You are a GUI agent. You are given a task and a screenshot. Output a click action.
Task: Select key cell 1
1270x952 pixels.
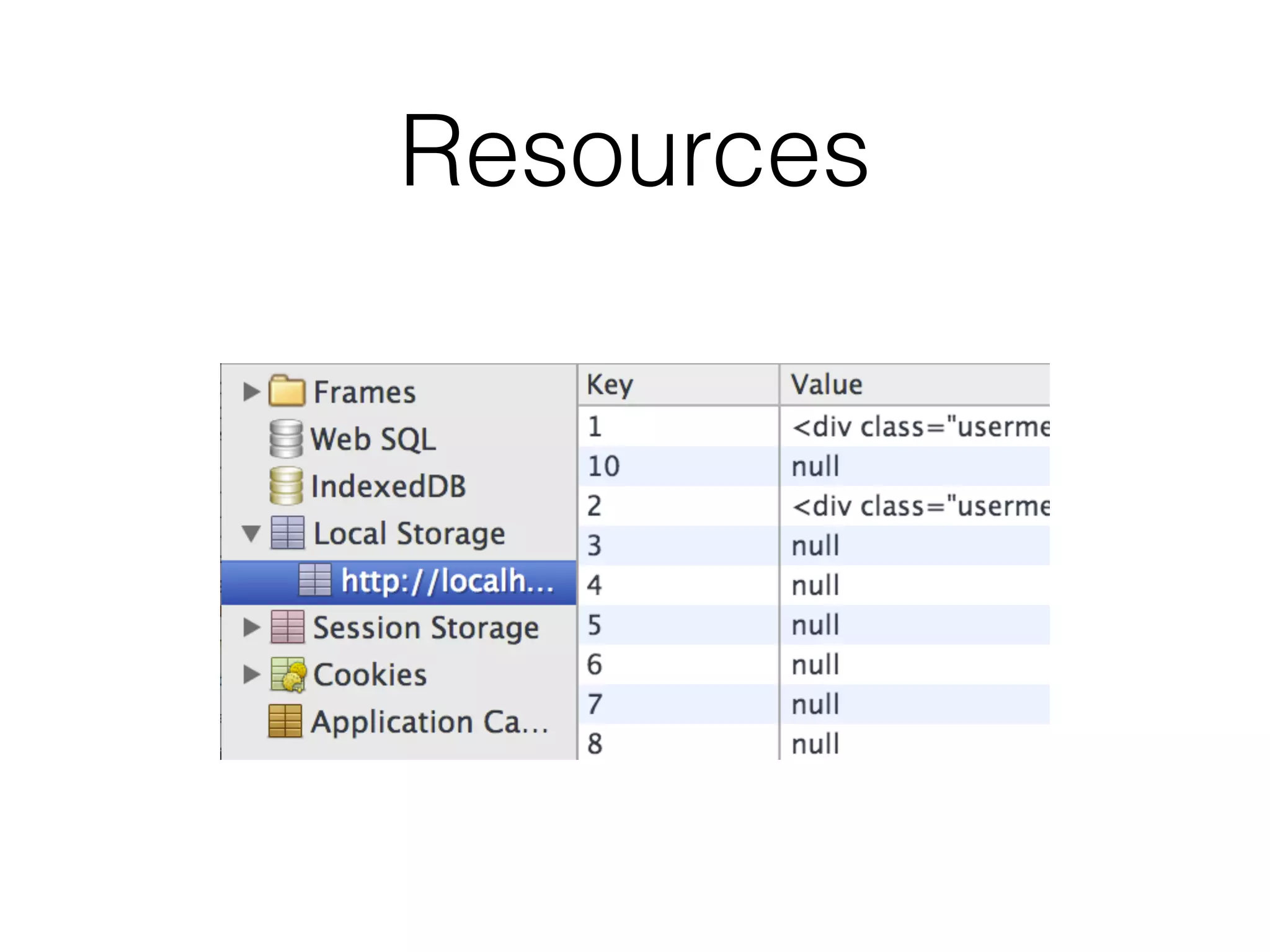coord(678,426)
